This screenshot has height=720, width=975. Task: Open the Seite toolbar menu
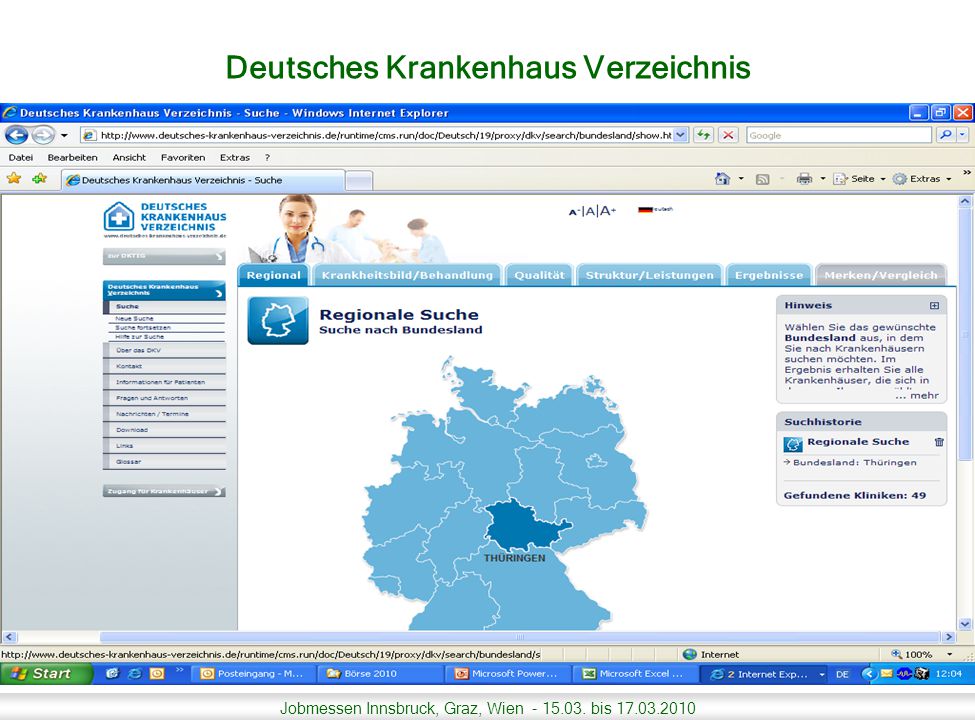(859, 179)
